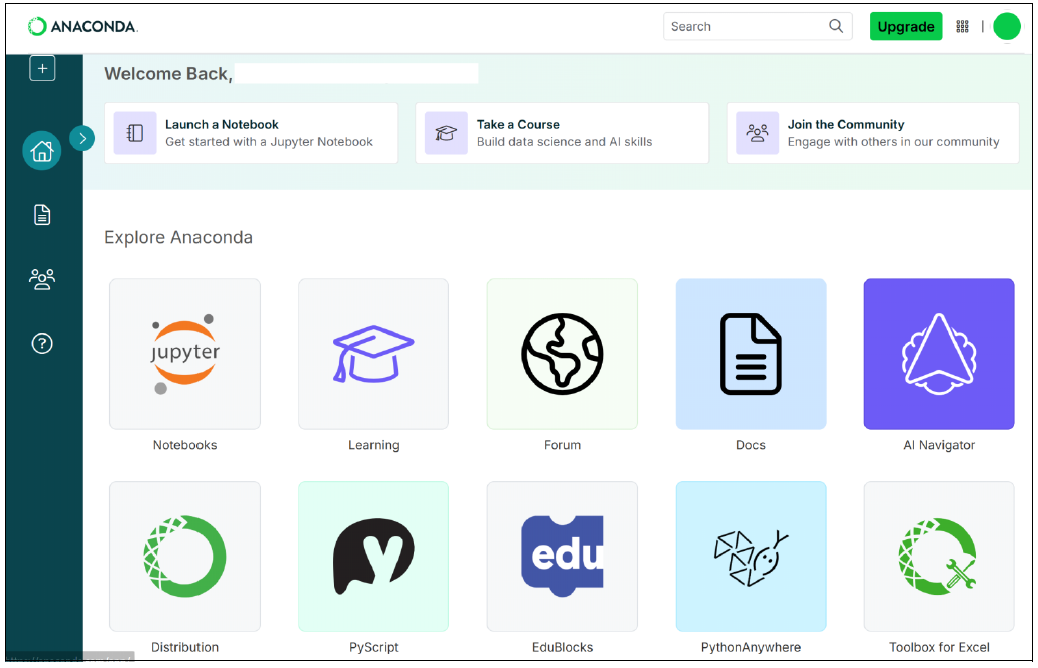Click the magnifying glass search icon
The image size is (1038, 668).
click(836, 27)
